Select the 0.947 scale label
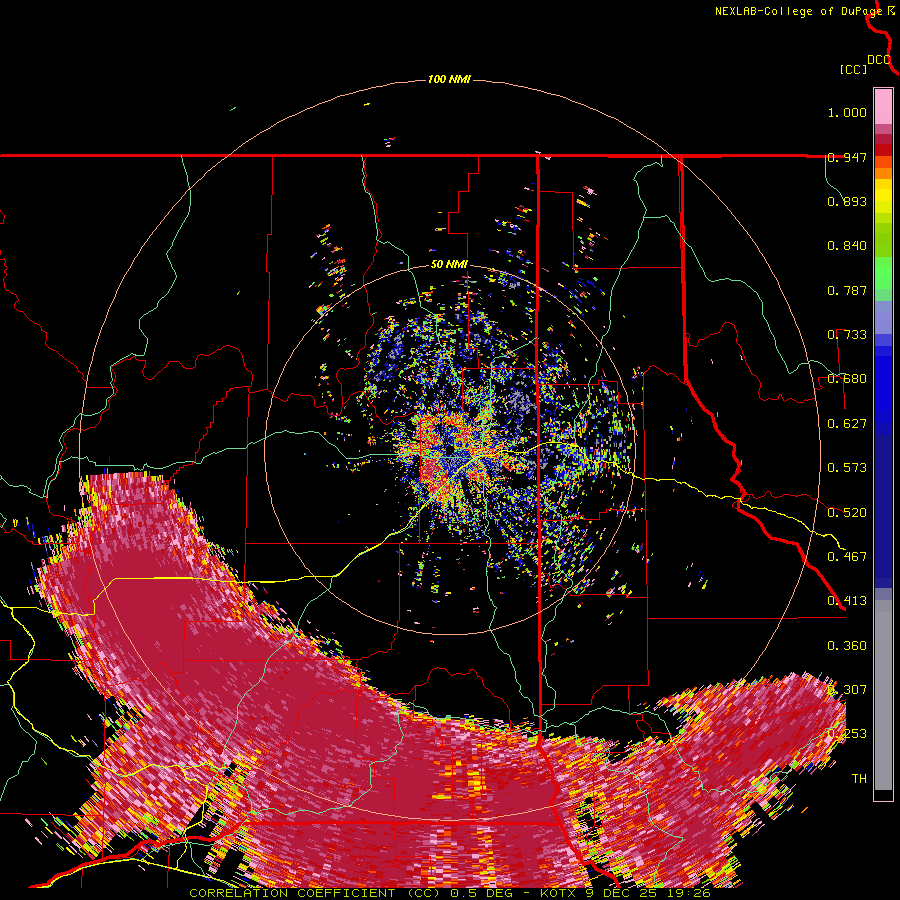The image size is (900, 900). pyautogui.click(x=847, y=157)
